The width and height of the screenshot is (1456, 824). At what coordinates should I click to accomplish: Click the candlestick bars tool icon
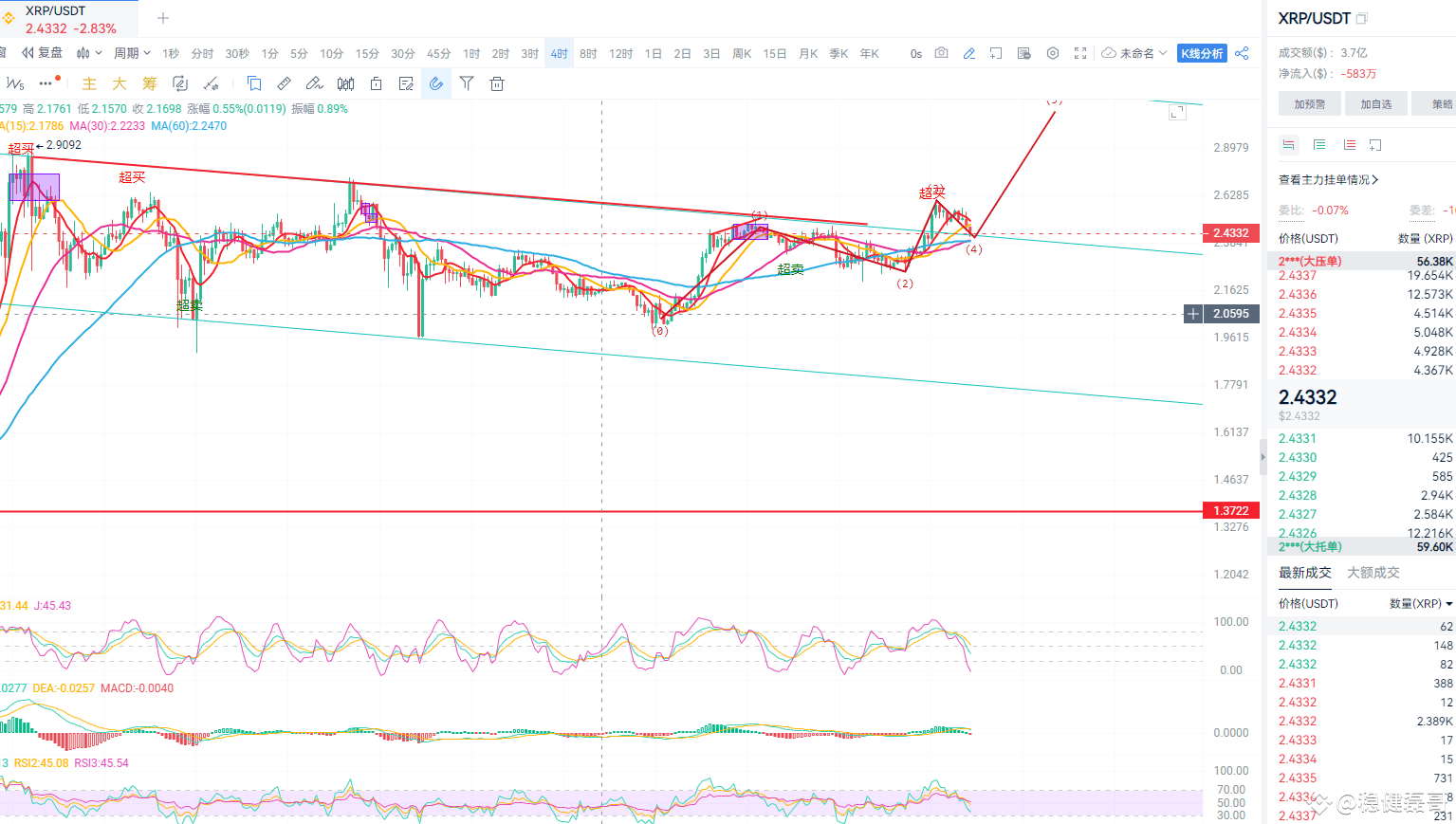click(345, 83)
